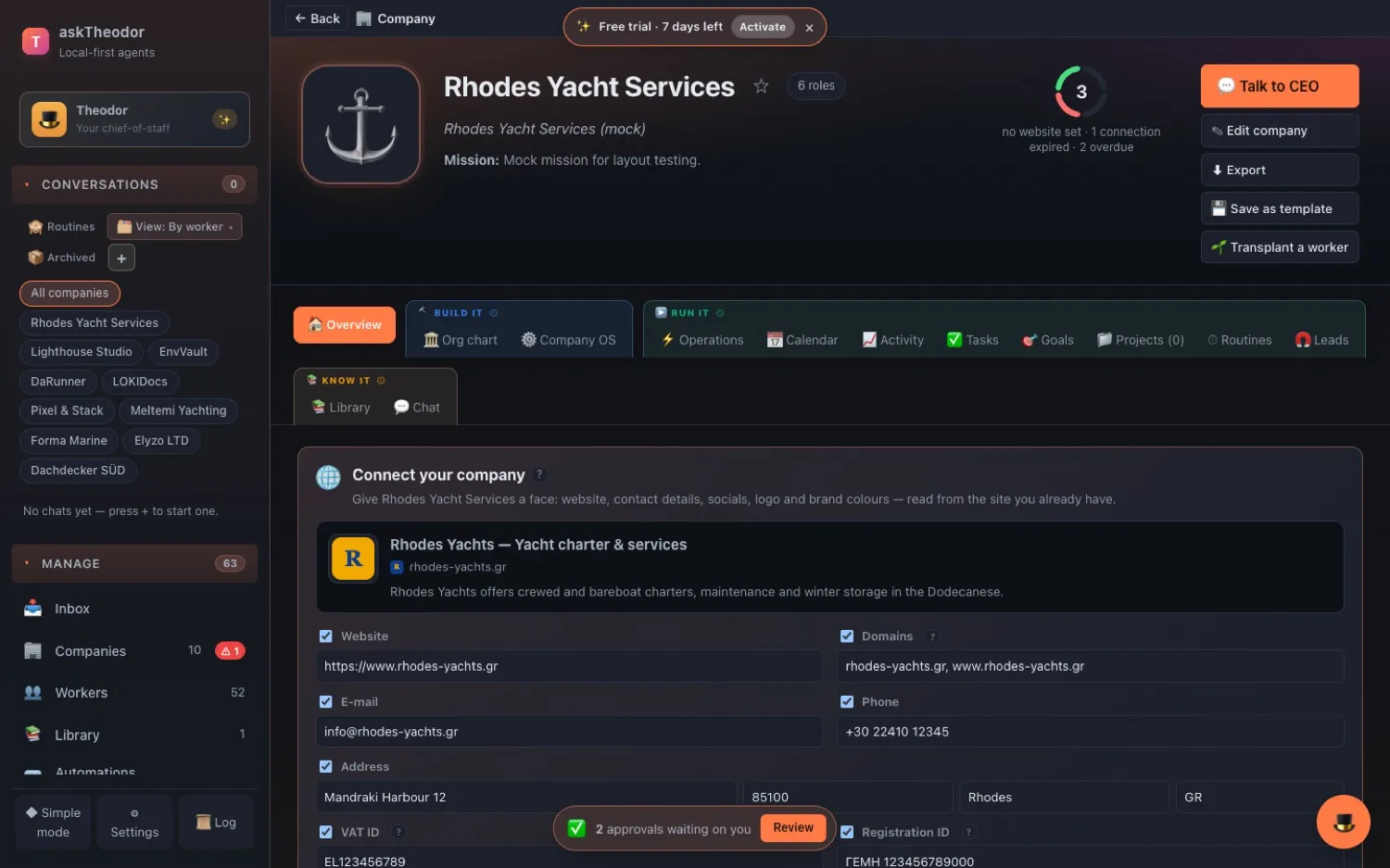Filter conversations by Meltemi Yachting
This screenshot has height=868, width=1390.
coord(179,410)
